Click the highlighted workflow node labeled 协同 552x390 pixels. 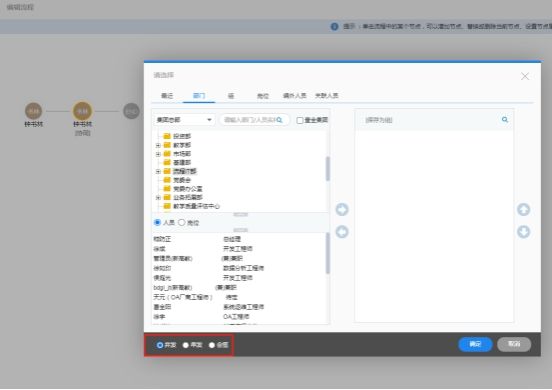(x=82, y=111)
